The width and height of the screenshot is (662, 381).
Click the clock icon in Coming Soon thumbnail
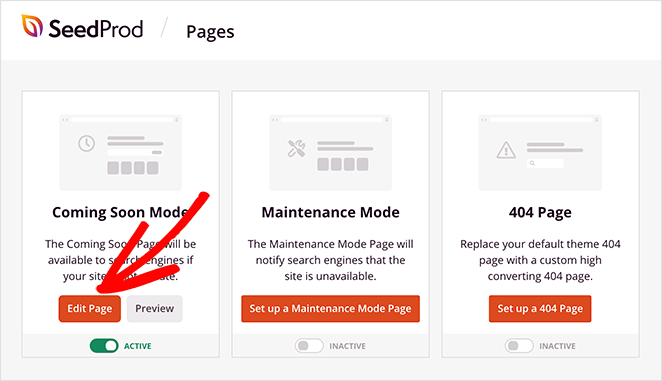point(87,144)
